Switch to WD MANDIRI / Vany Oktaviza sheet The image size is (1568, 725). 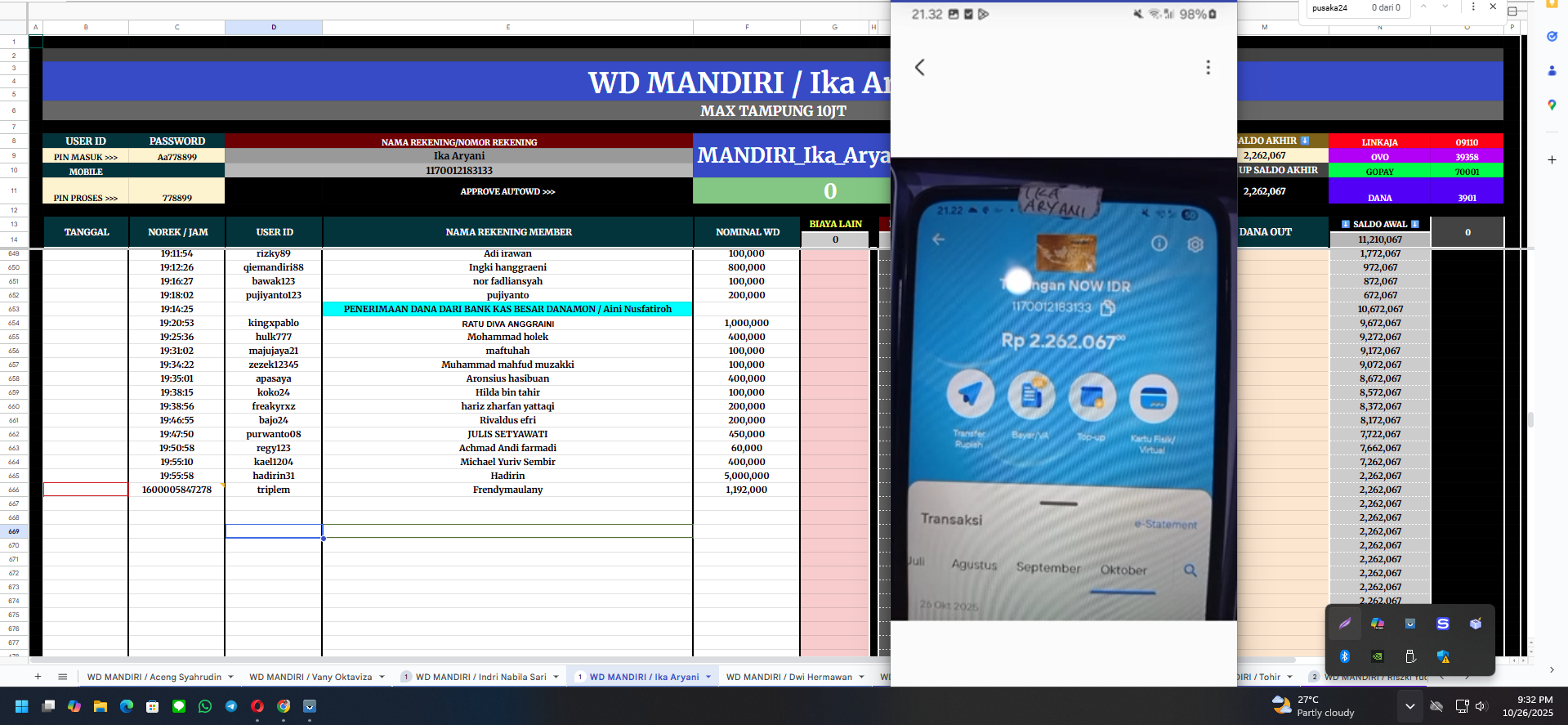click(310, 677)
